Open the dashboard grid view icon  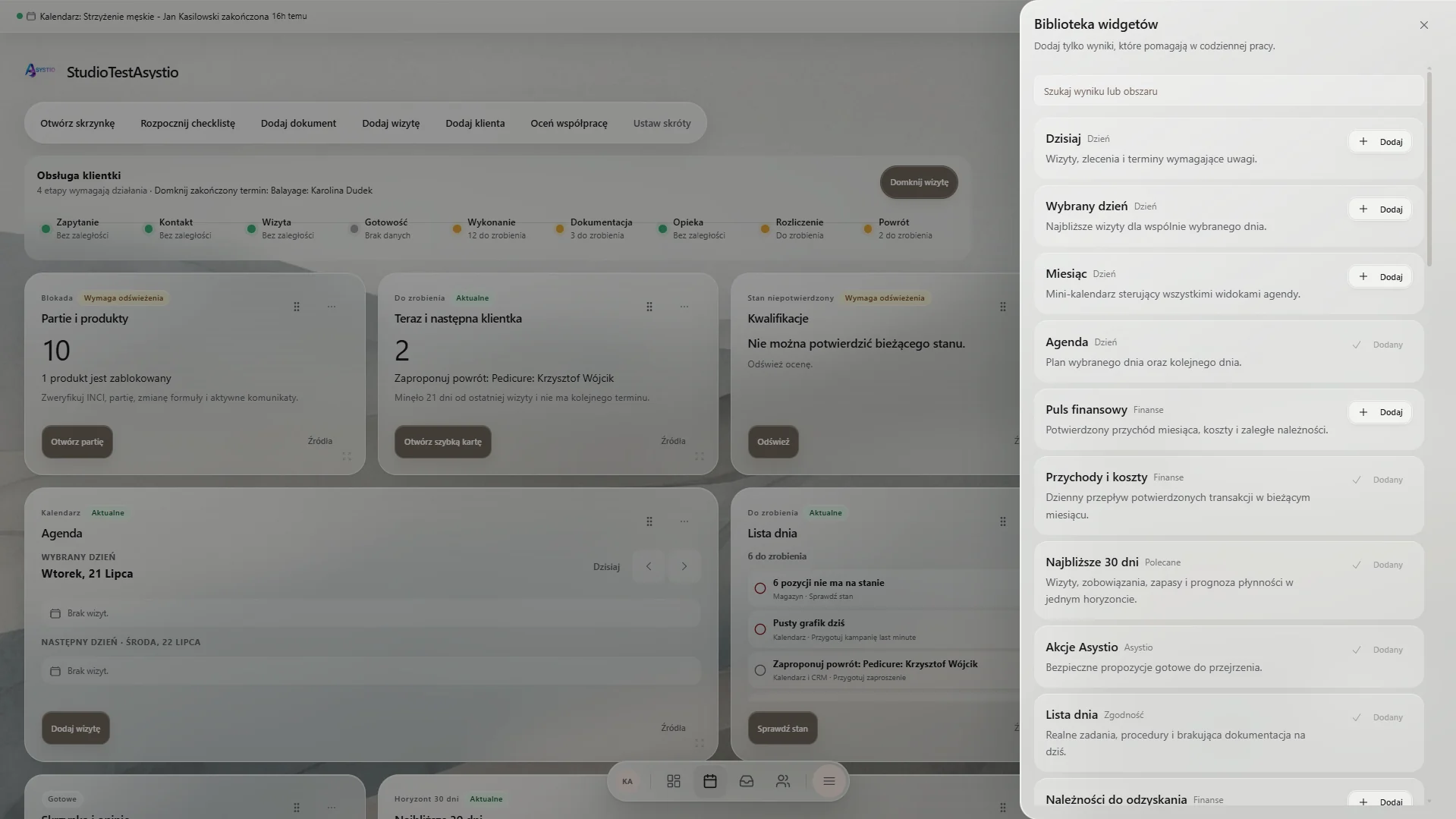pyautogui.click(x=673, y=781)
